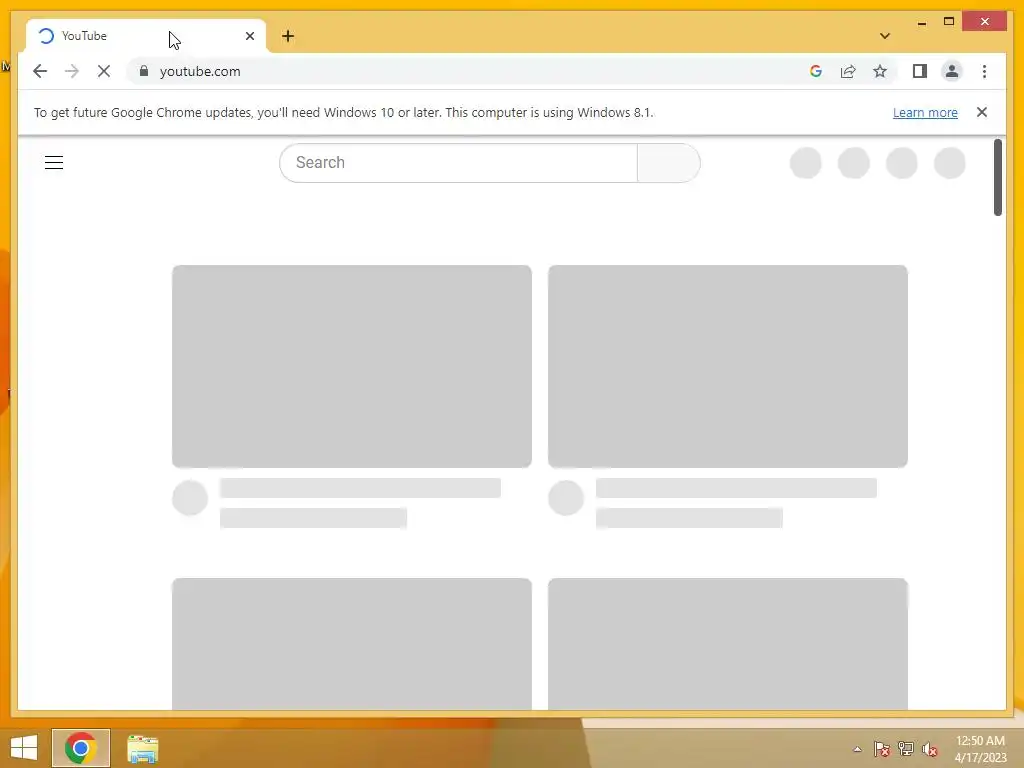This screenshot has height=768, width=1024.
Task: Click the network status tray icon
Action: (905, 749)
